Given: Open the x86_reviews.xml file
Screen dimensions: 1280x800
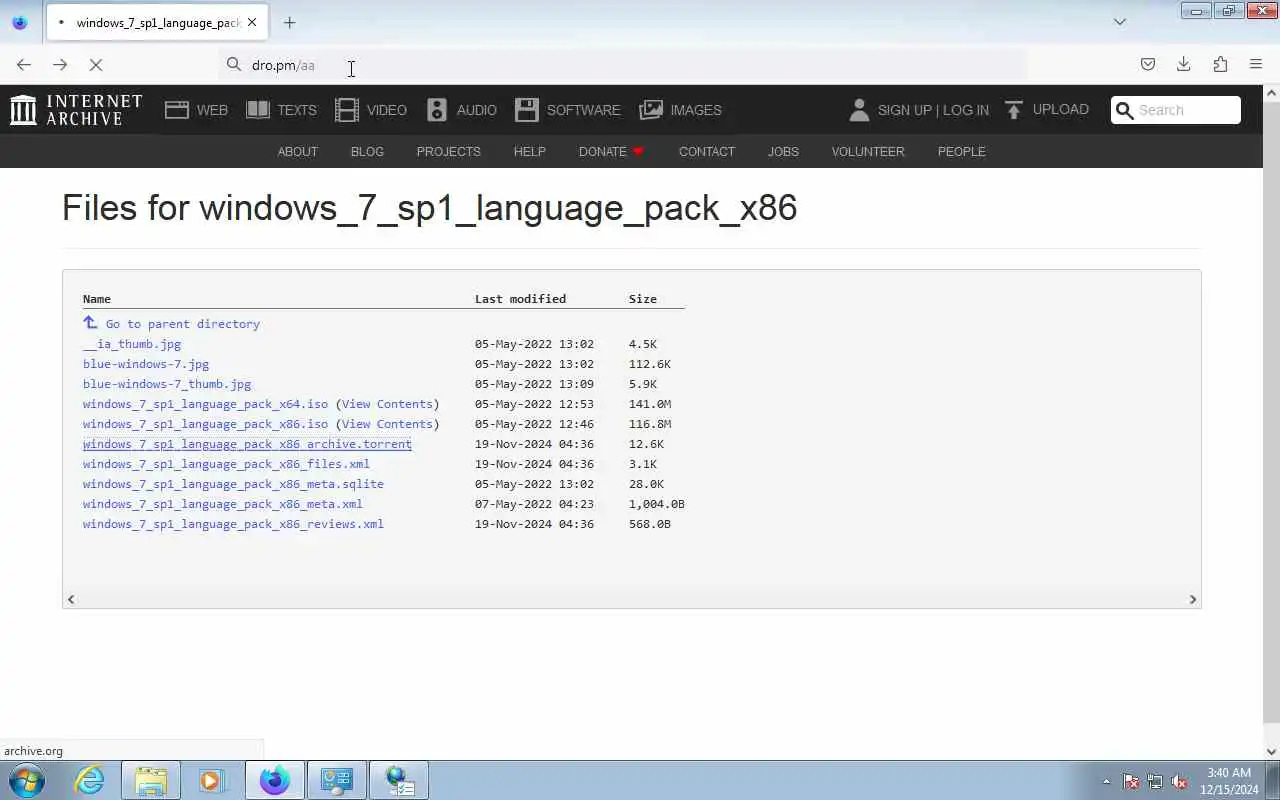Looking at the screenshot, I should [233, 524].
